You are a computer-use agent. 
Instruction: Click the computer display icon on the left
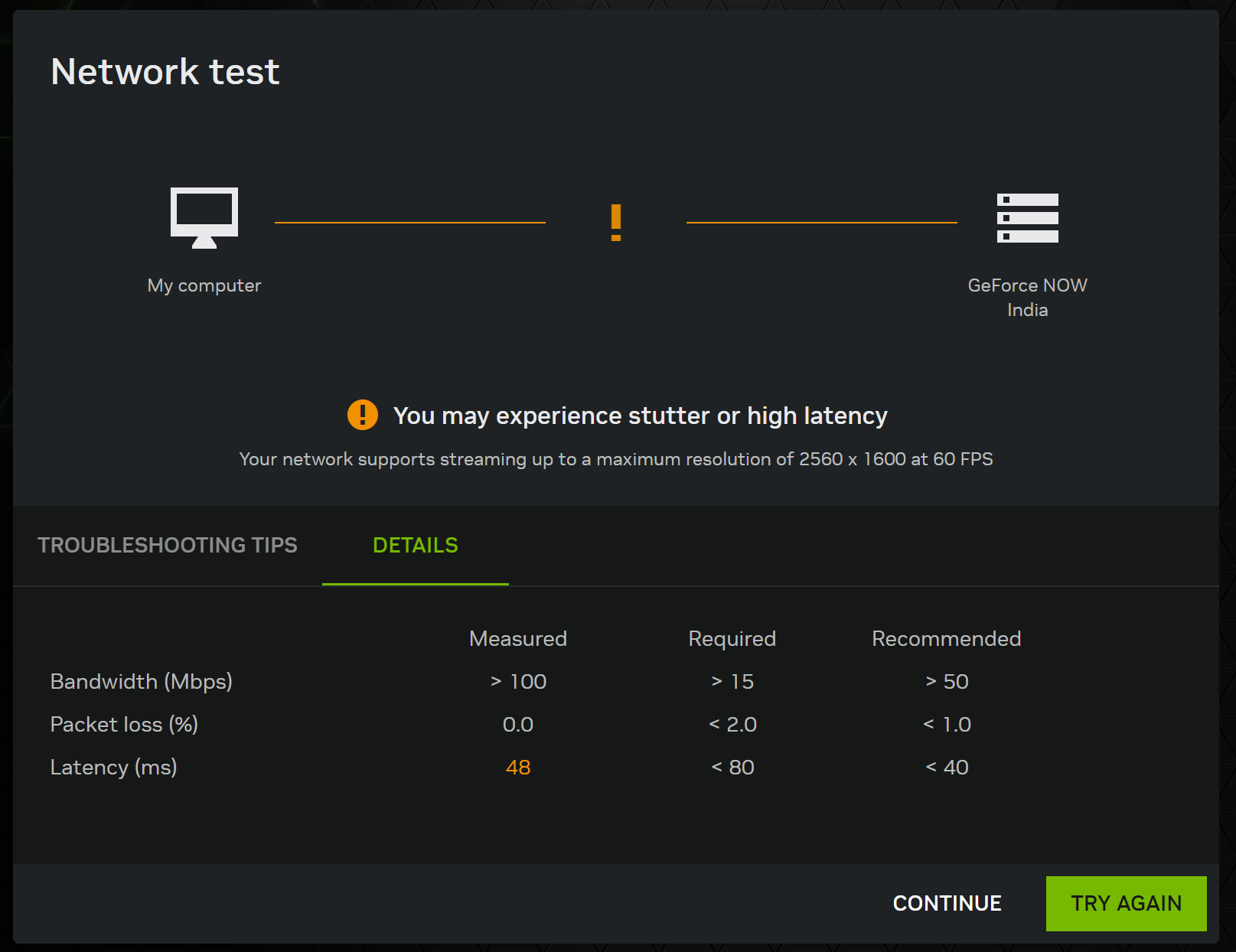pyautogui.click(x=204, y=218)
